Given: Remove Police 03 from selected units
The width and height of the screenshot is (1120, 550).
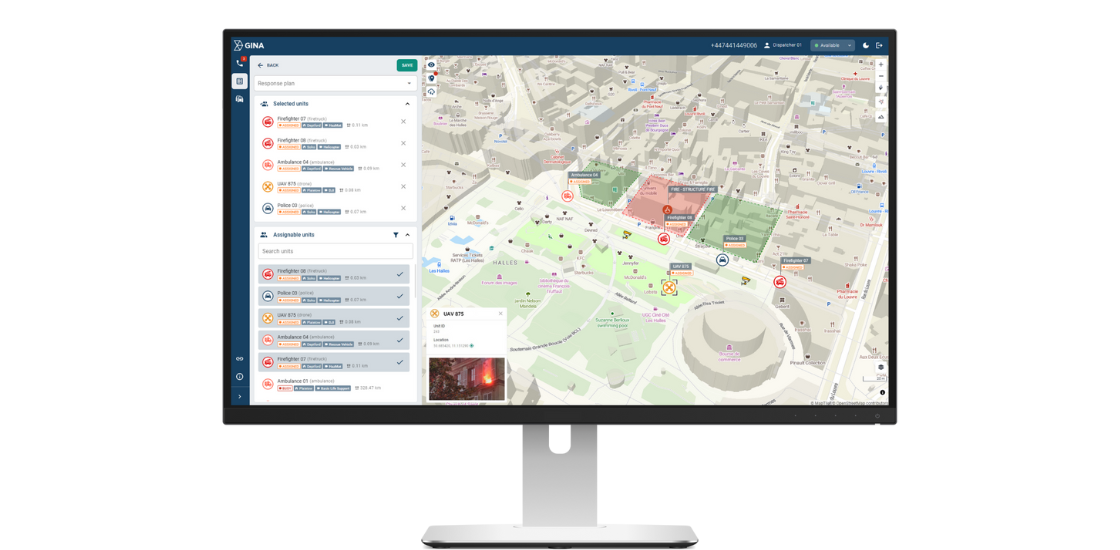Looking at the screenshot, I should (x=403, y=208).
